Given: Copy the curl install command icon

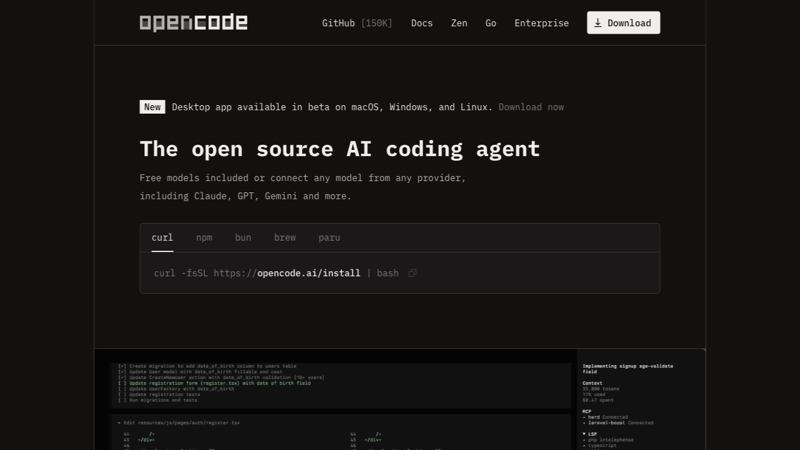Looking at the screenshot, I should point(412,273).
